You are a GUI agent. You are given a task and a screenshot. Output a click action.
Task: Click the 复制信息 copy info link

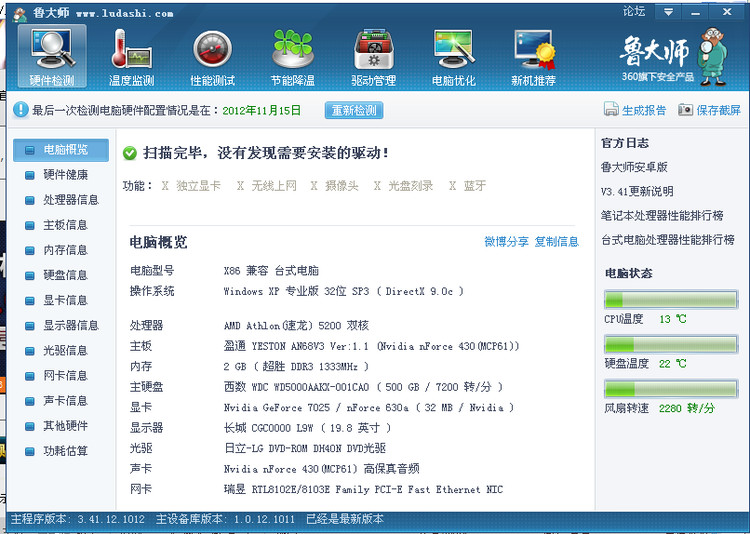click(x=556, y=242)
